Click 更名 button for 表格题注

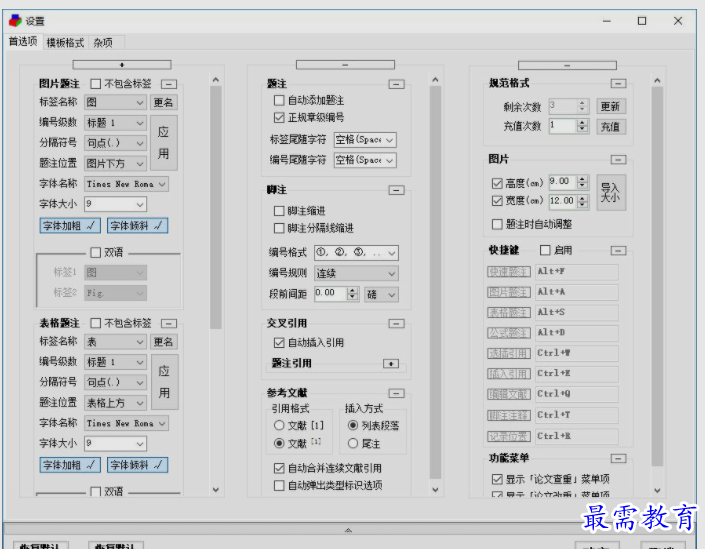point(163,342)
